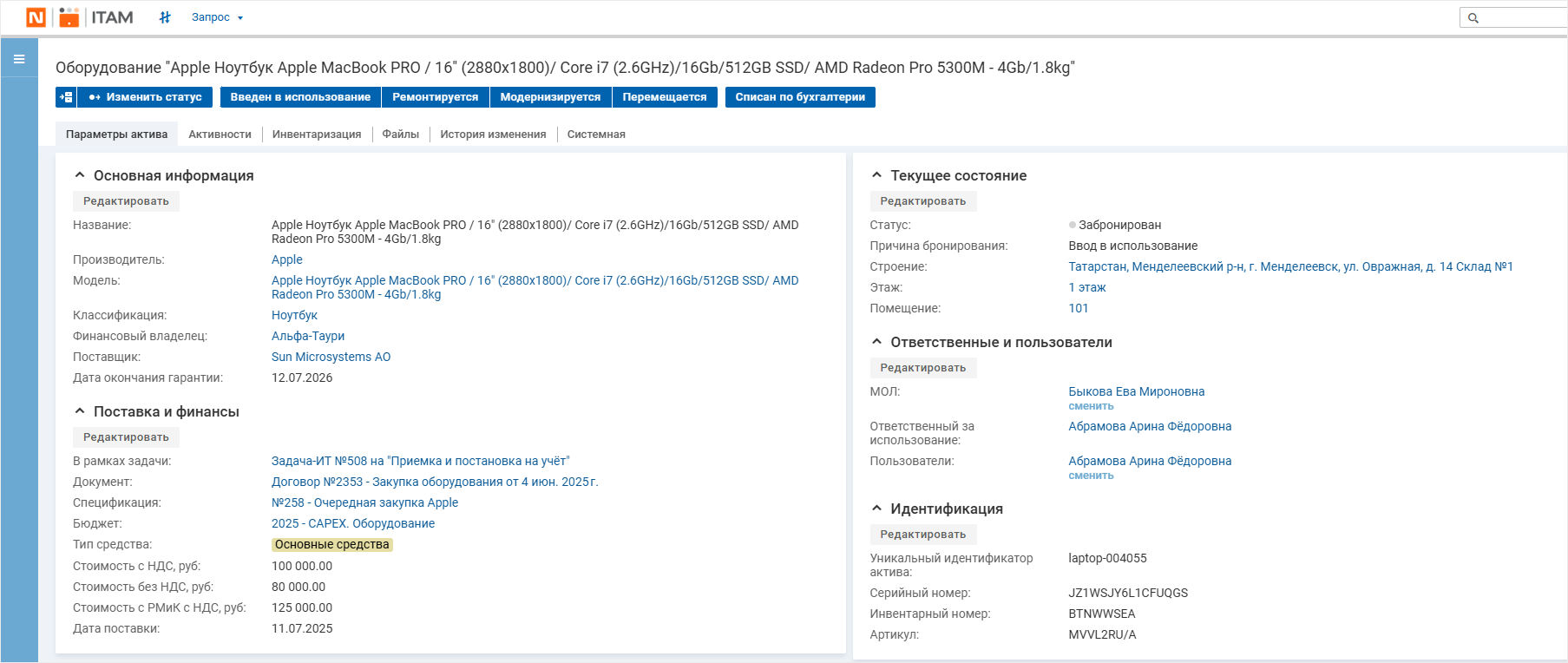1568x663 pixels.
Task: Click the orange N logo icon
Action: 36,17
